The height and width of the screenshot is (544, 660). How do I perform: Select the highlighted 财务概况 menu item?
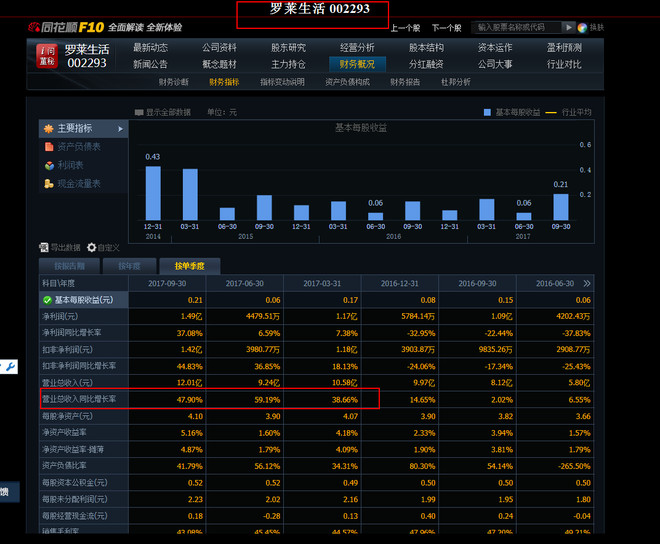point(357,64)
